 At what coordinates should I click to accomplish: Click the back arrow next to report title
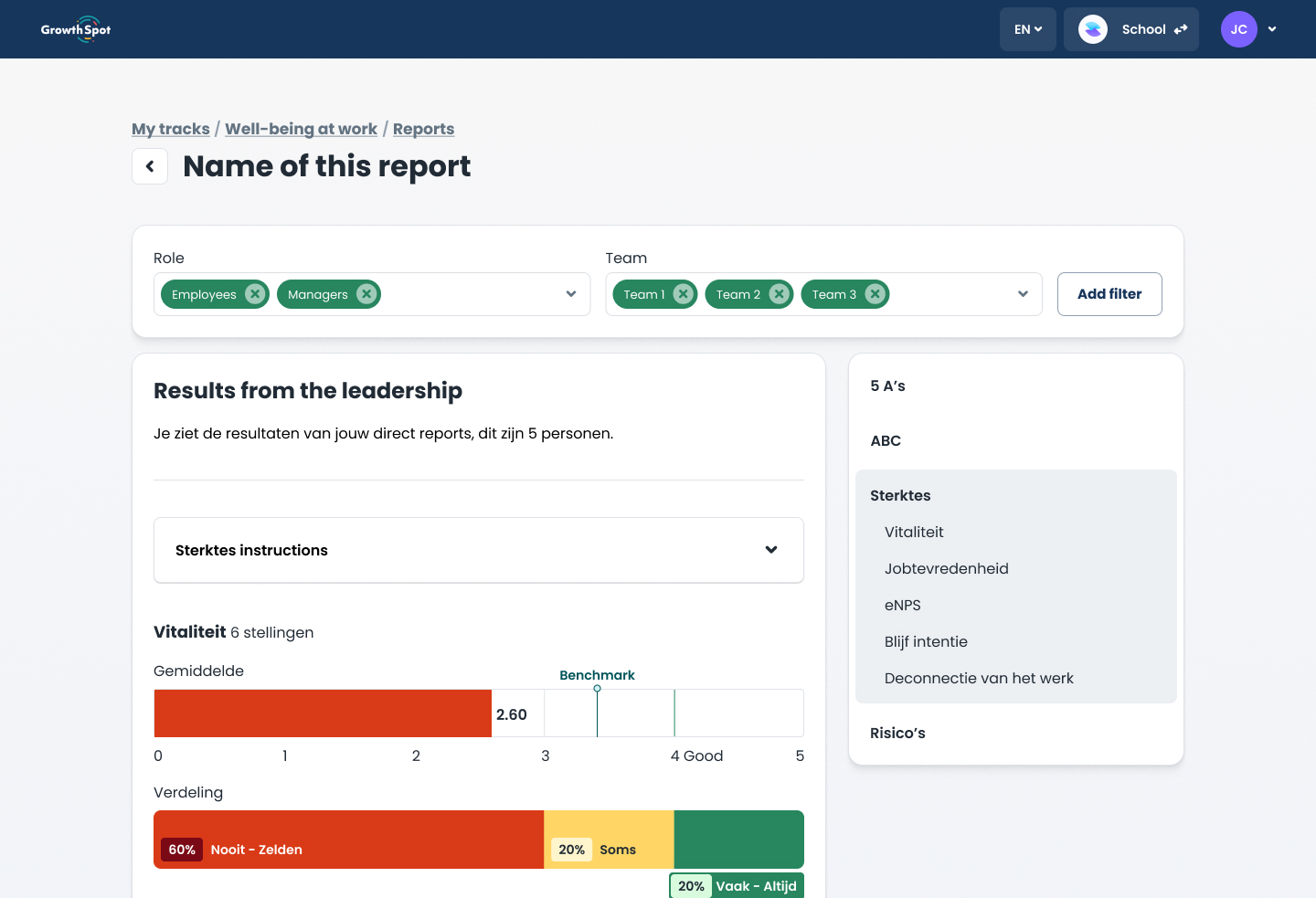pyautogui.click(x=150, y=165)
